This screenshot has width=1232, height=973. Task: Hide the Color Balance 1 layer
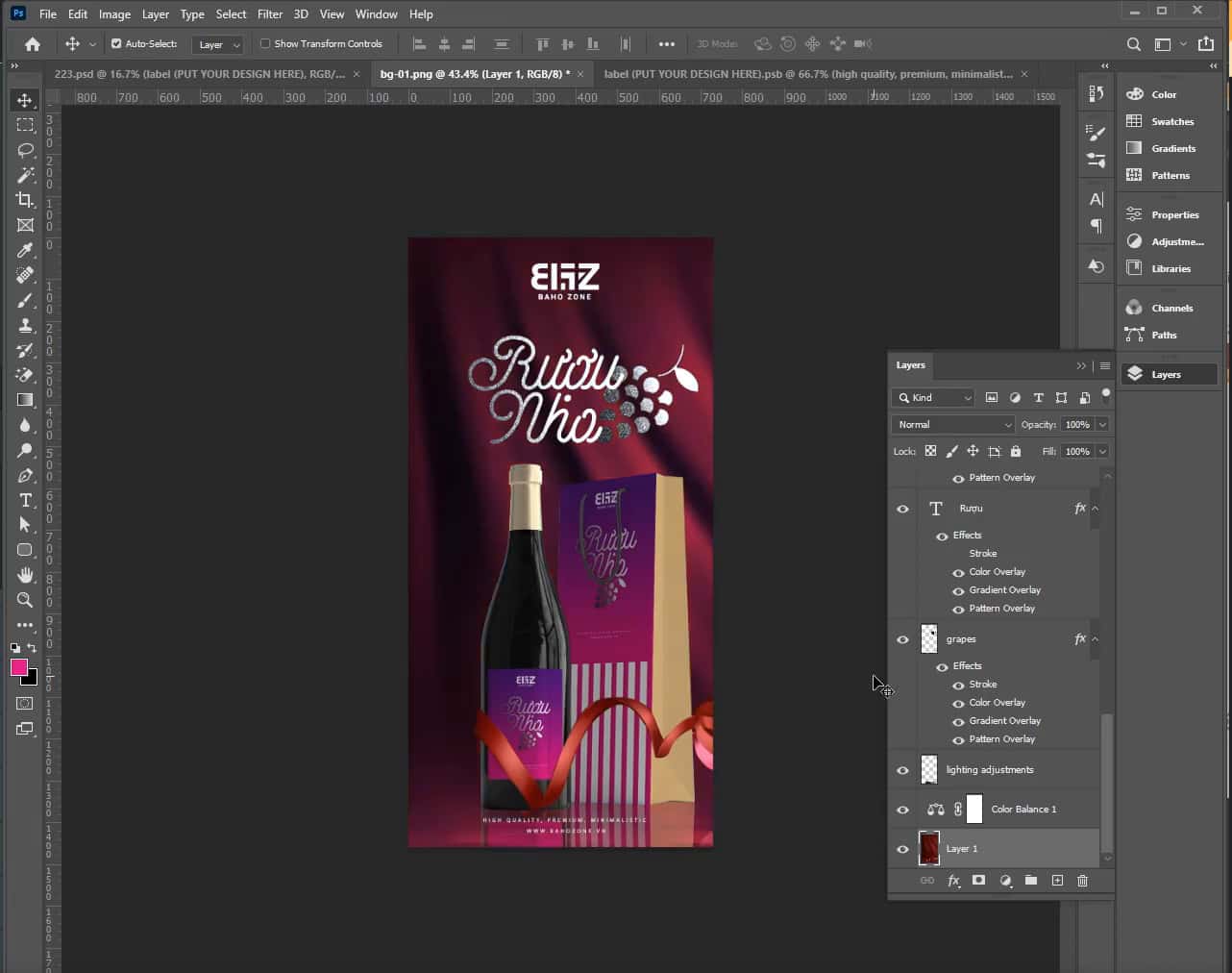coord(902,810)
